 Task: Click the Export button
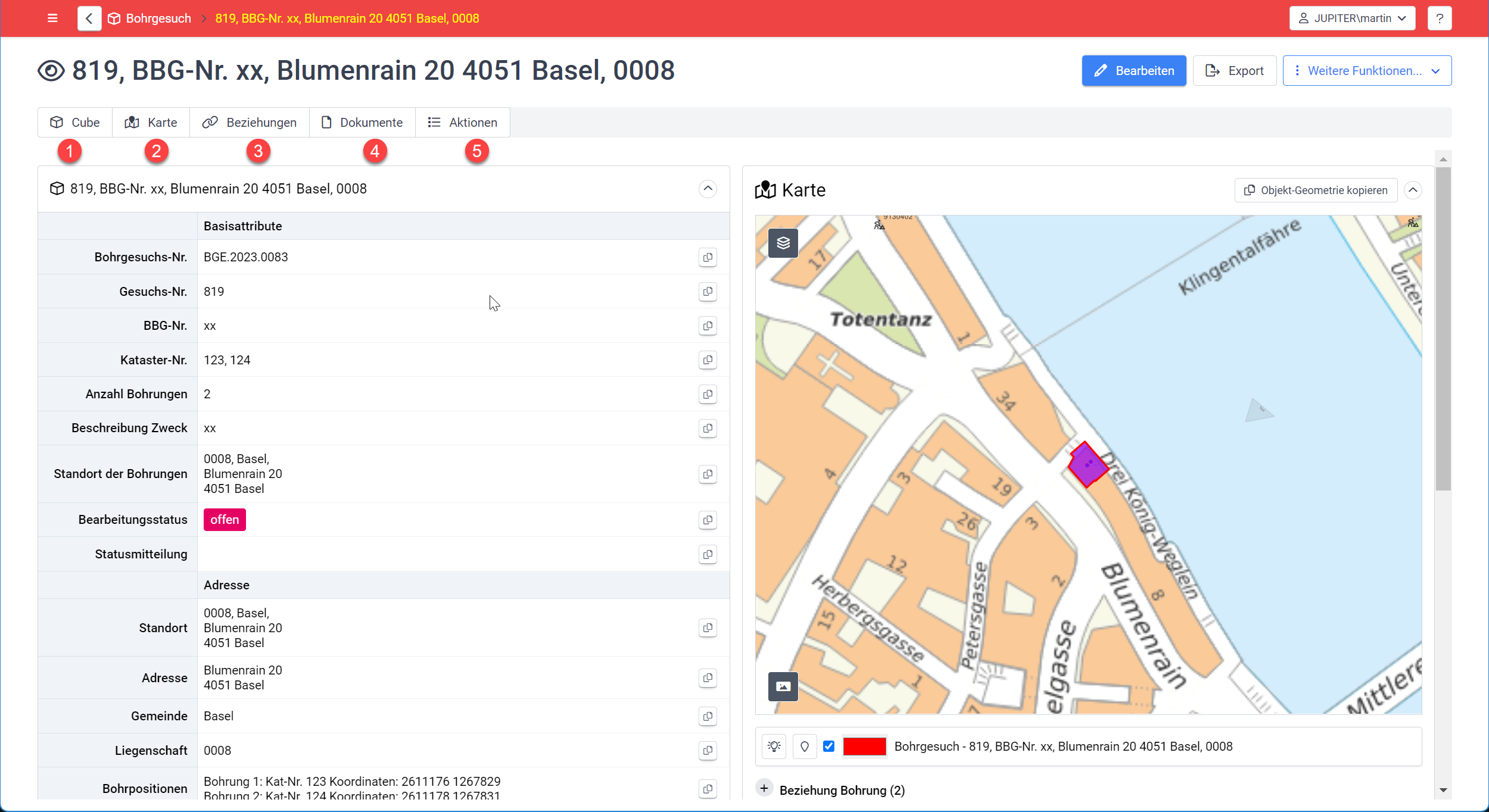point(1235,71)
